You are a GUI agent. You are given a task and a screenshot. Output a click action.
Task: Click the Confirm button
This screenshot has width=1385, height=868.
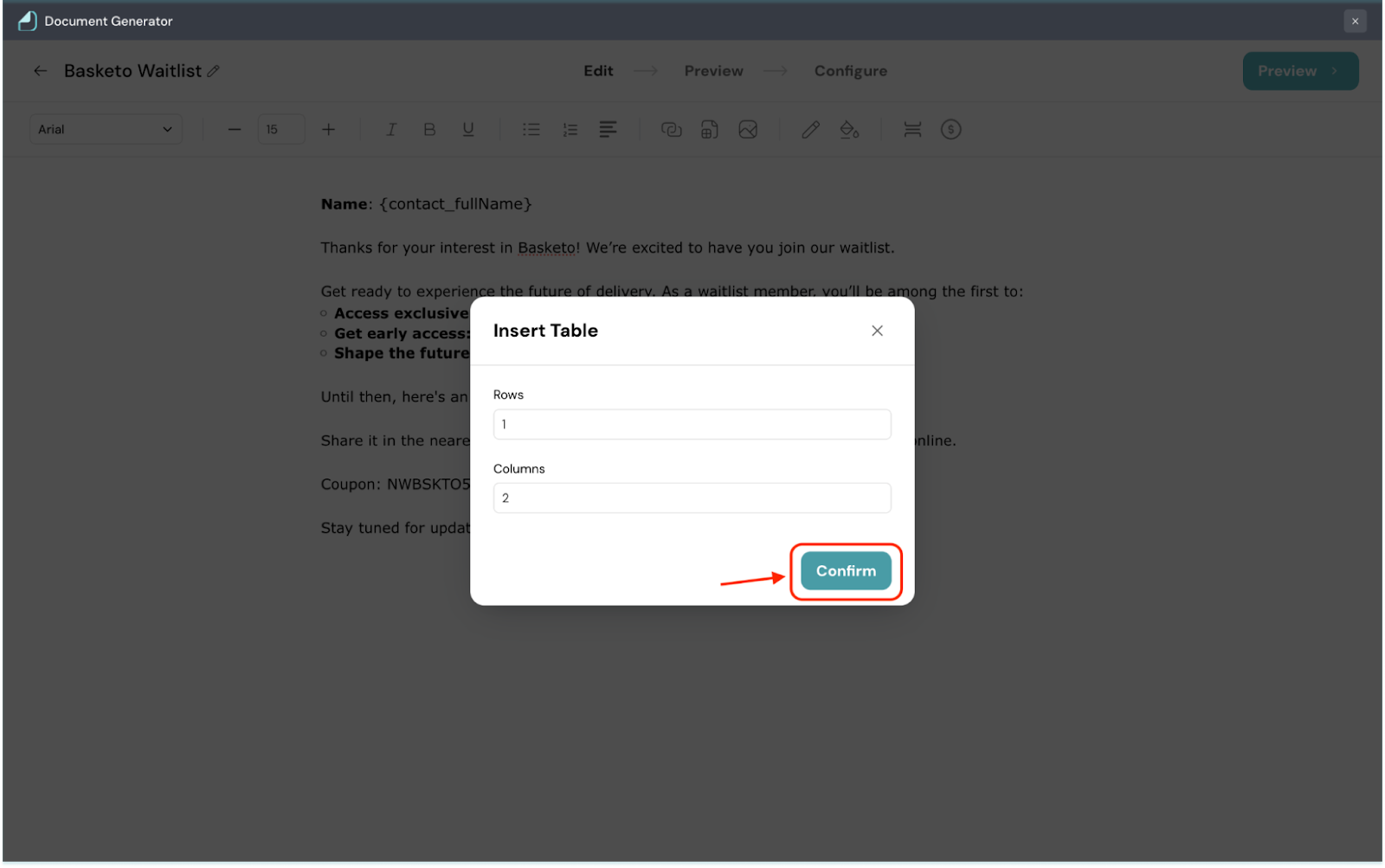846,571
